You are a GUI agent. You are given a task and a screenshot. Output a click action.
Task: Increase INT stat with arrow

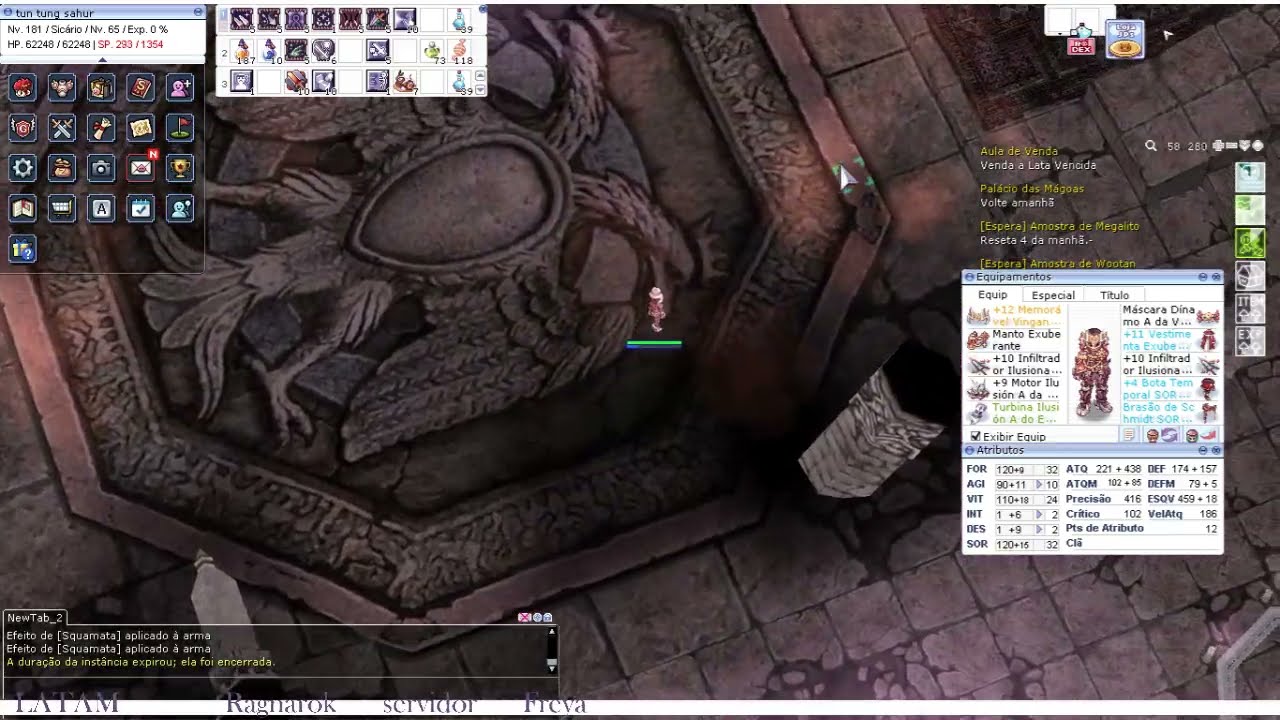(x=1039, y=514)
